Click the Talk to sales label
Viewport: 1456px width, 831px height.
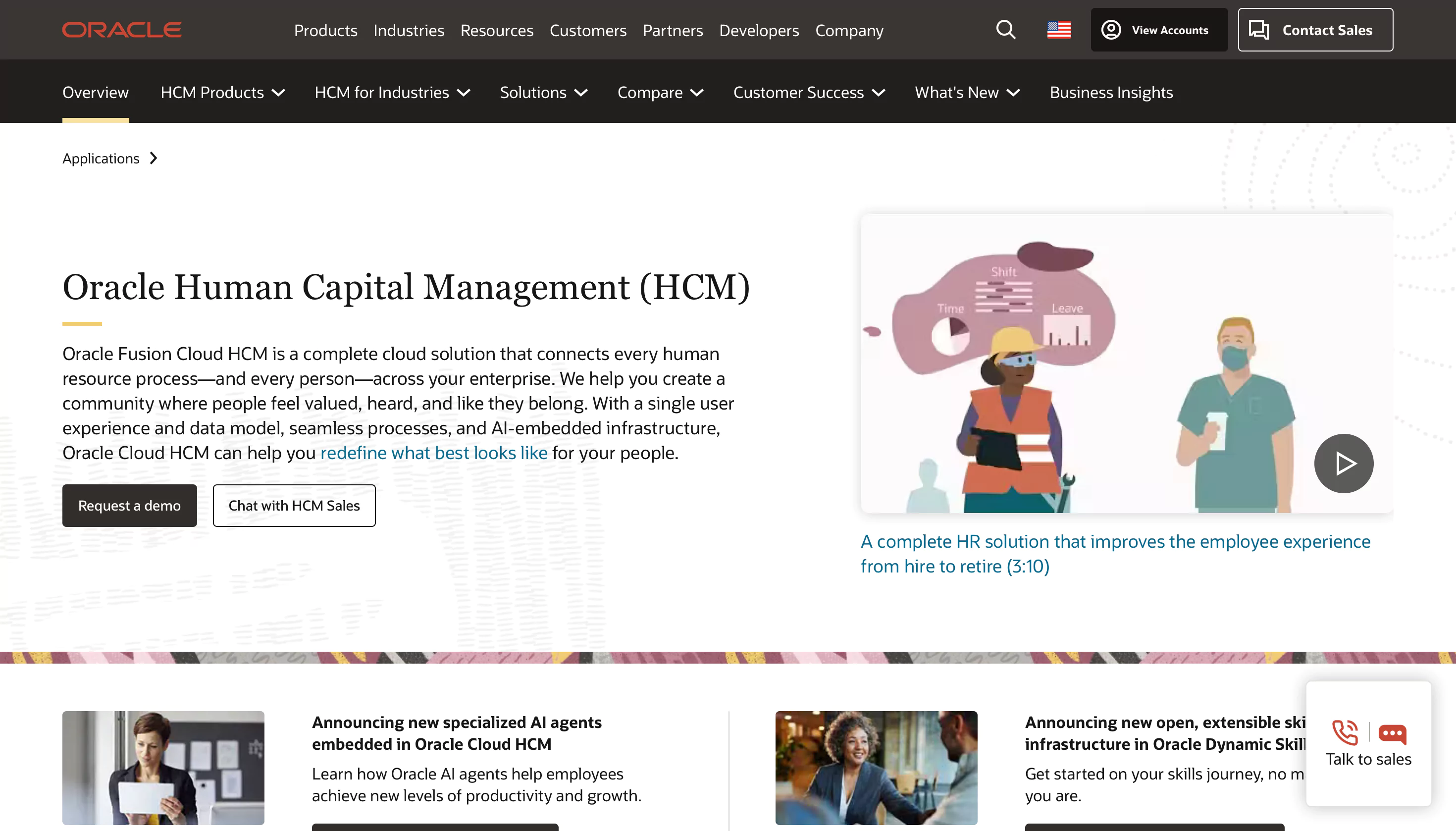1368,759
